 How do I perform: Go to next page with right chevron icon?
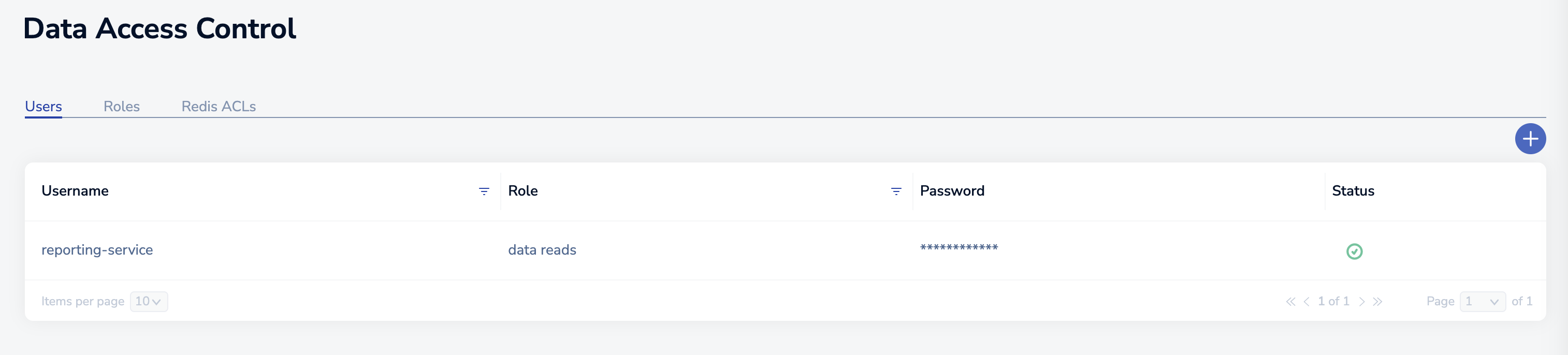(1363, 301)
